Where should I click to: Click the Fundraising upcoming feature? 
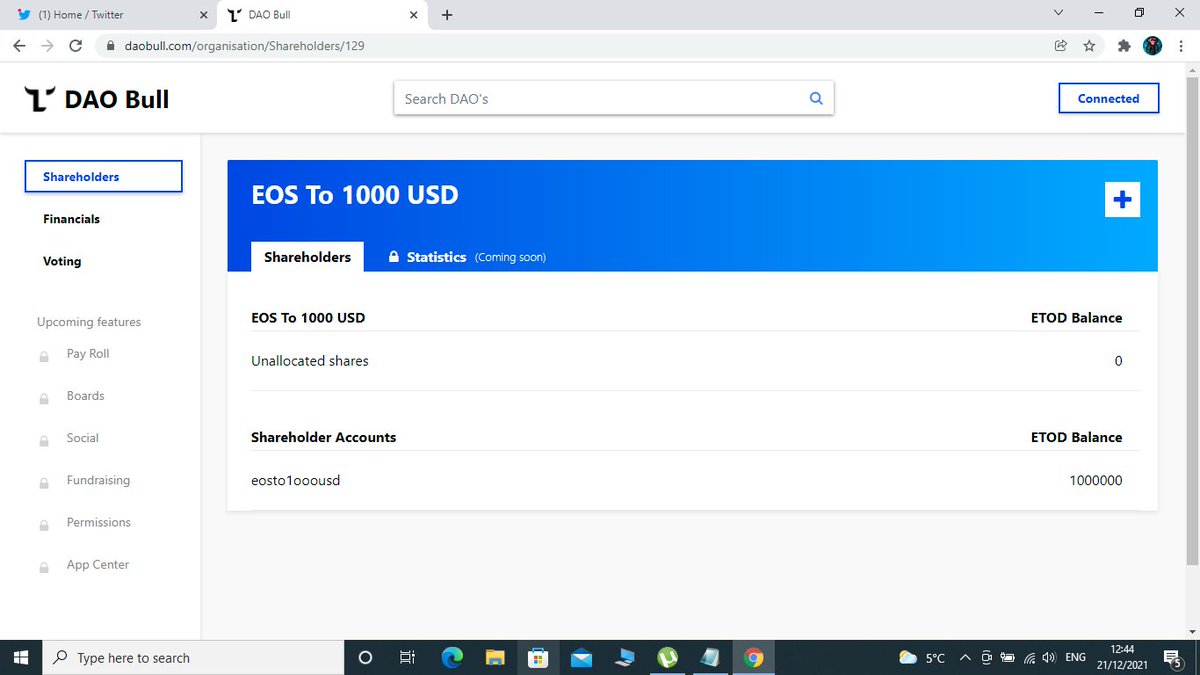[x=98, y=480]
